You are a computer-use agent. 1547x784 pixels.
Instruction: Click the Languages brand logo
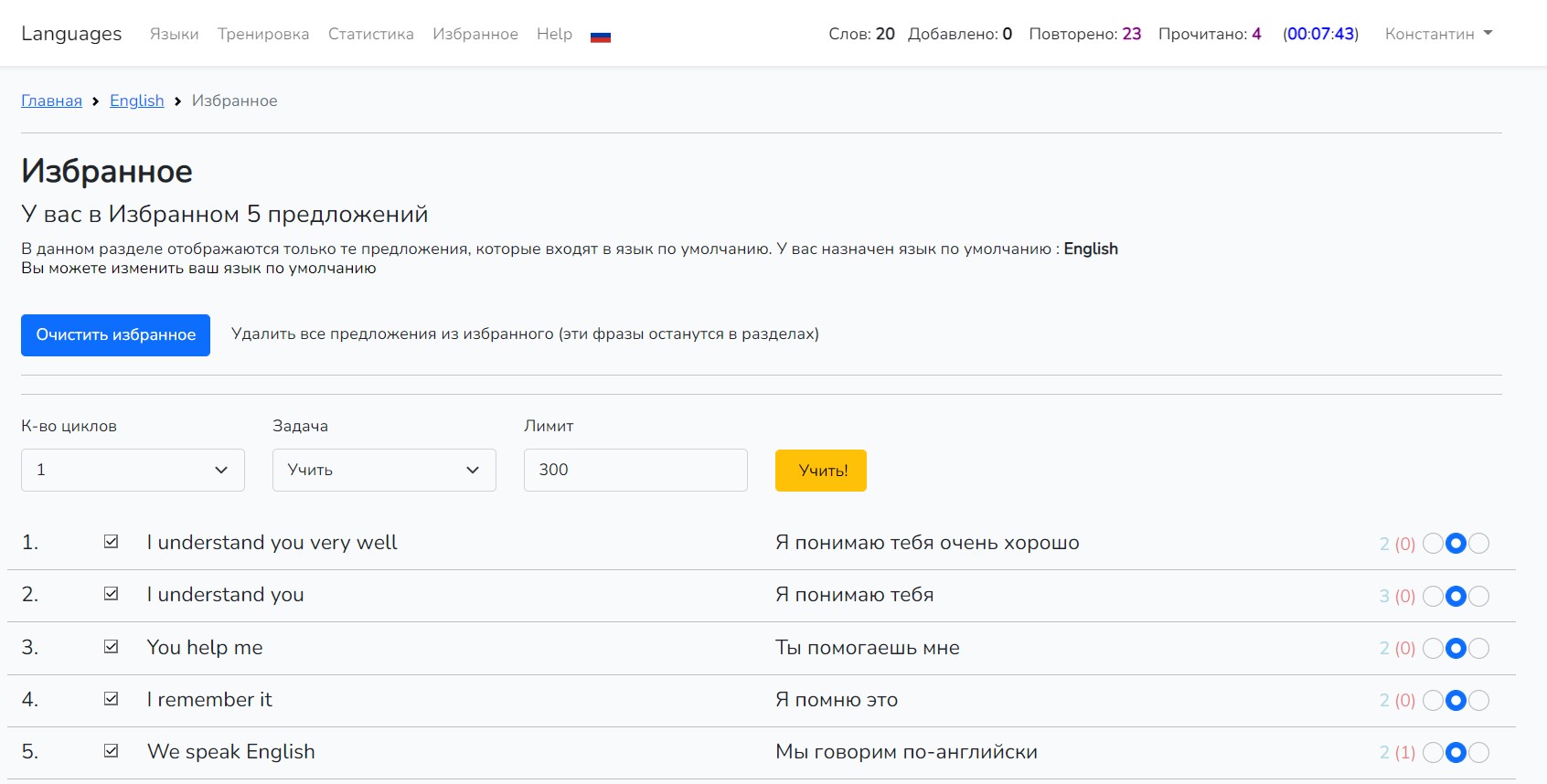(71, 34)
